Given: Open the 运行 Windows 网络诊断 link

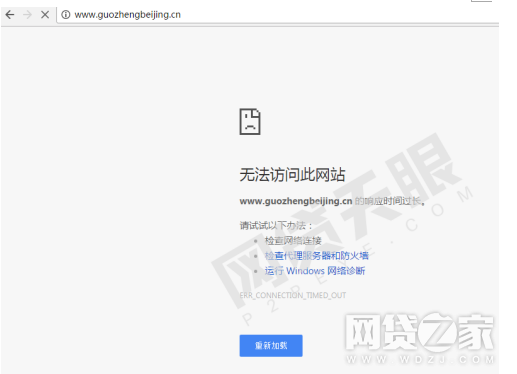Looking at the screenshot, I should tap(315, 271).
